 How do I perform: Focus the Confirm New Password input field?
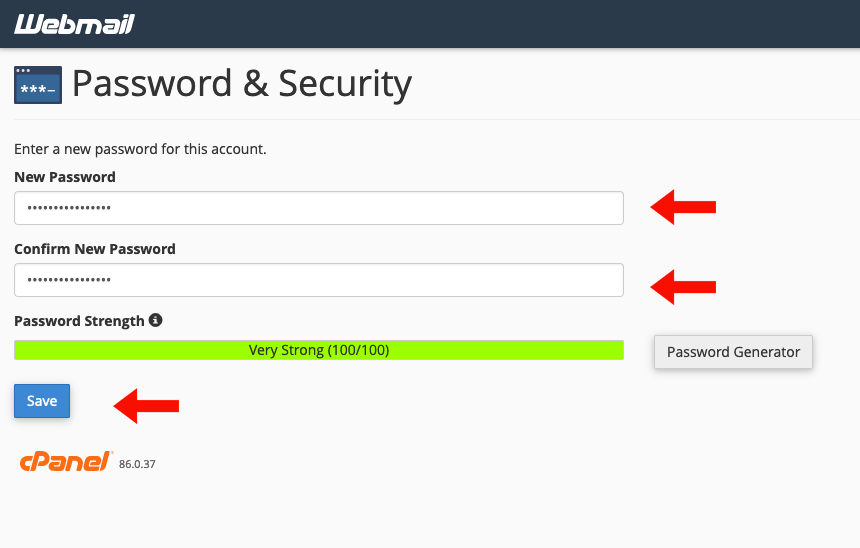tap(319, 280)
